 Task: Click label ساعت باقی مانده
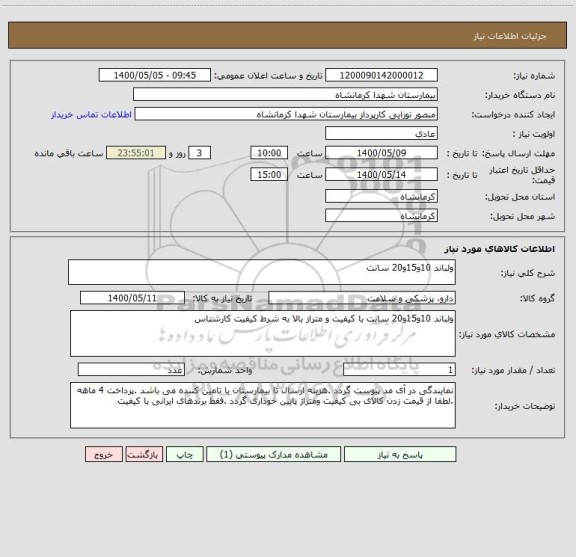point(69,154)
